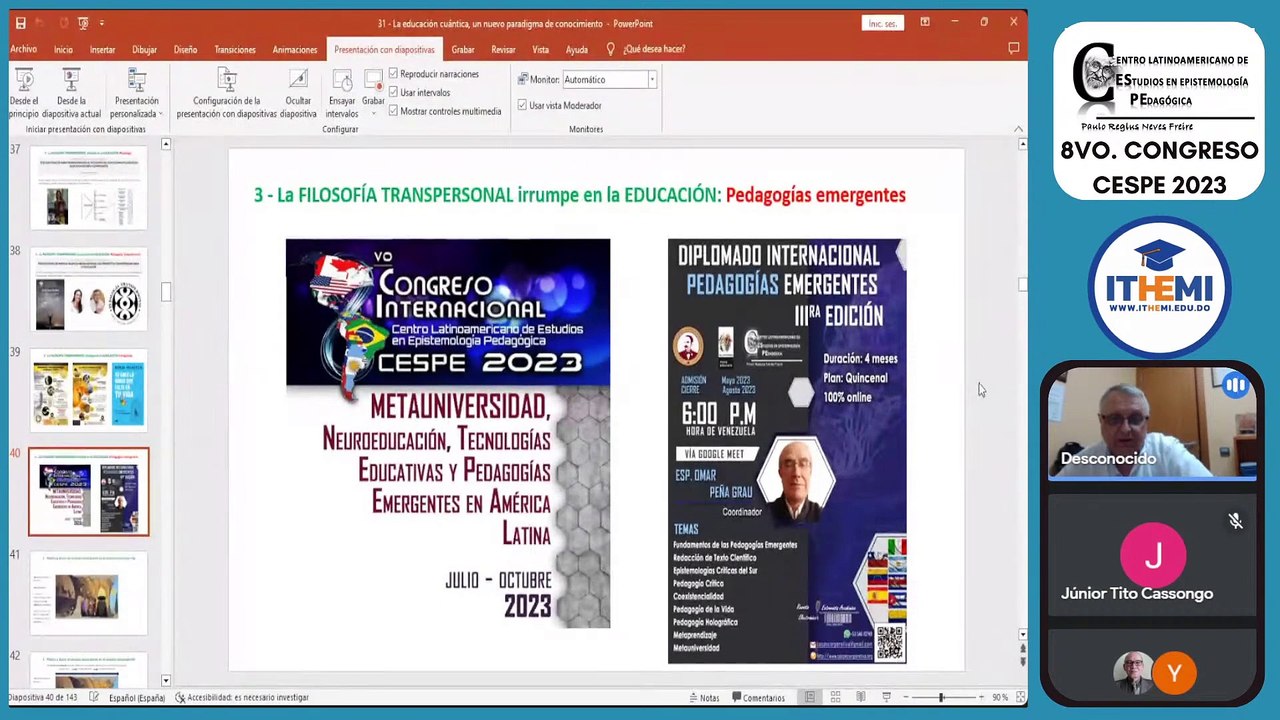This screenshot has height=720, width=1280.
Task: Start Slide Show from status bar icon
Action: tap(886, 697)
